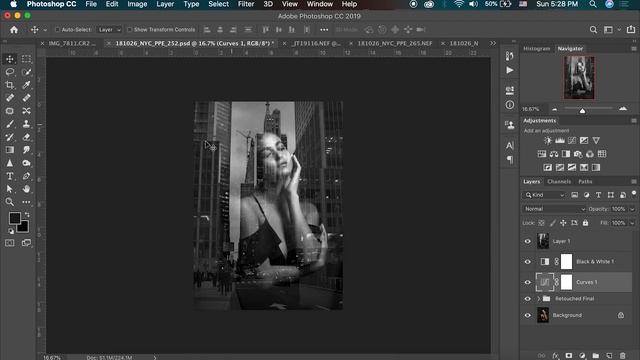Screen dimensions: 640x360
Task: Open the Play actions panel icon
Action: tap(510, 70)
